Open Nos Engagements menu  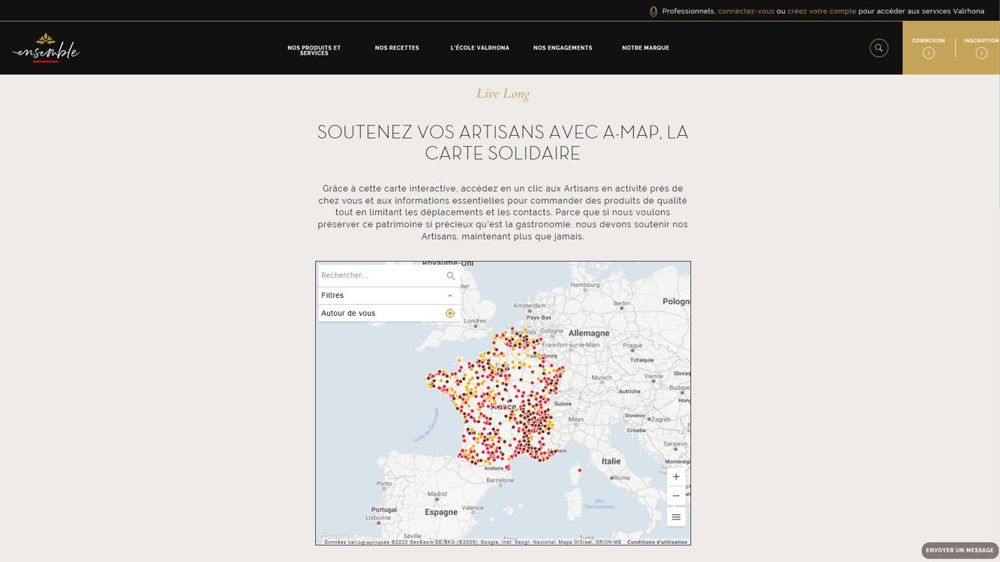pos(562,48)
